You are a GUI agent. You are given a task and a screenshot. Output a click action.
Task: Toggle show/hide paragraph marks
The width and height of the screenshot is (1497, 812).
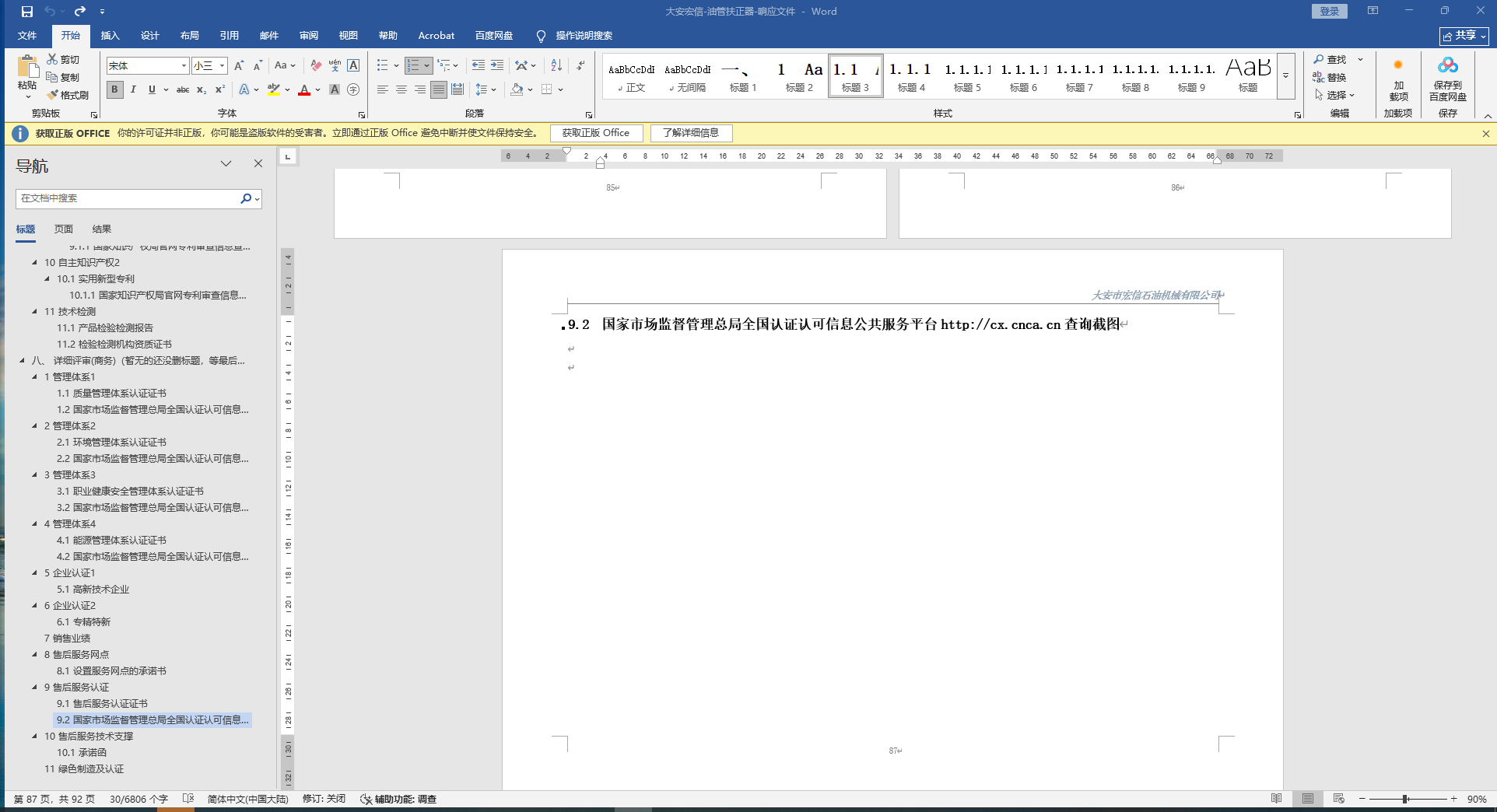(580, 65)
